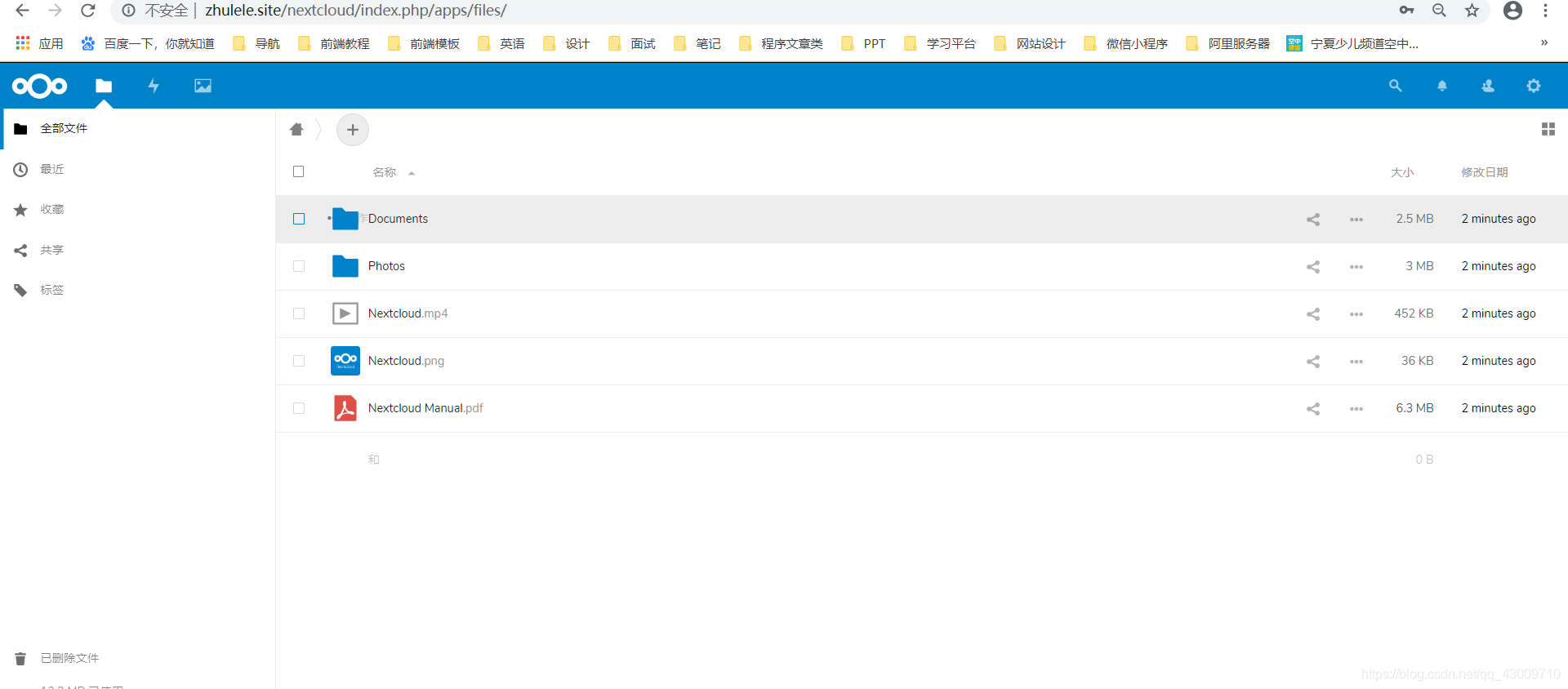1568x689 pixels.
Task: Show more bookmarks chevron
Action: tap(1544, 42)
